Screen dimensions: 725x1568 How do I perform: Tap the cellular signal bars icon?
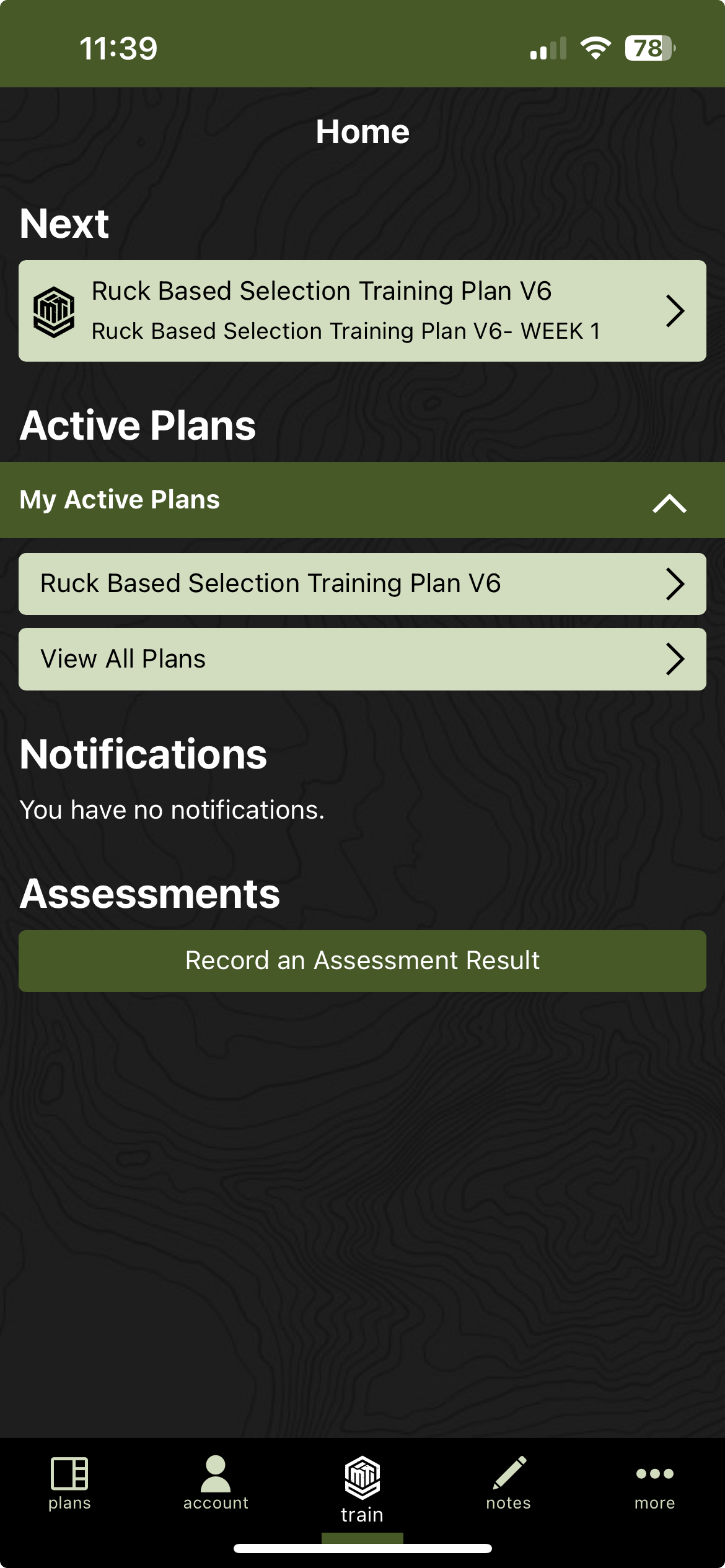(x=548, y=49)
